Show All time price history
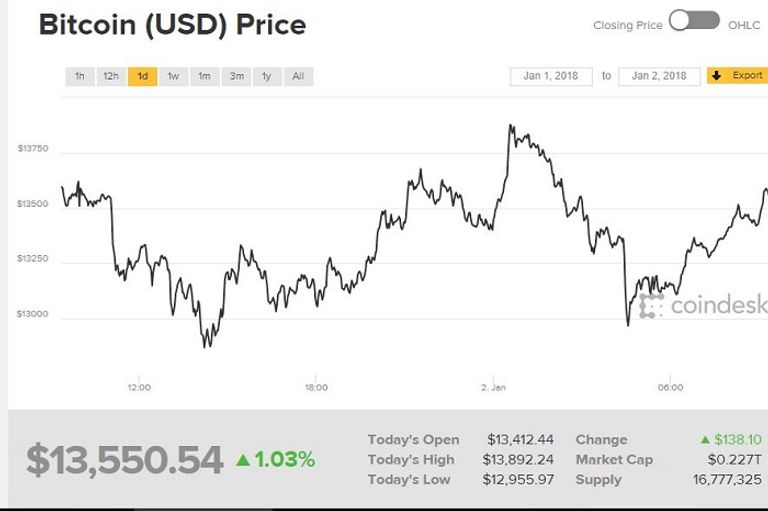 (298, 76)
